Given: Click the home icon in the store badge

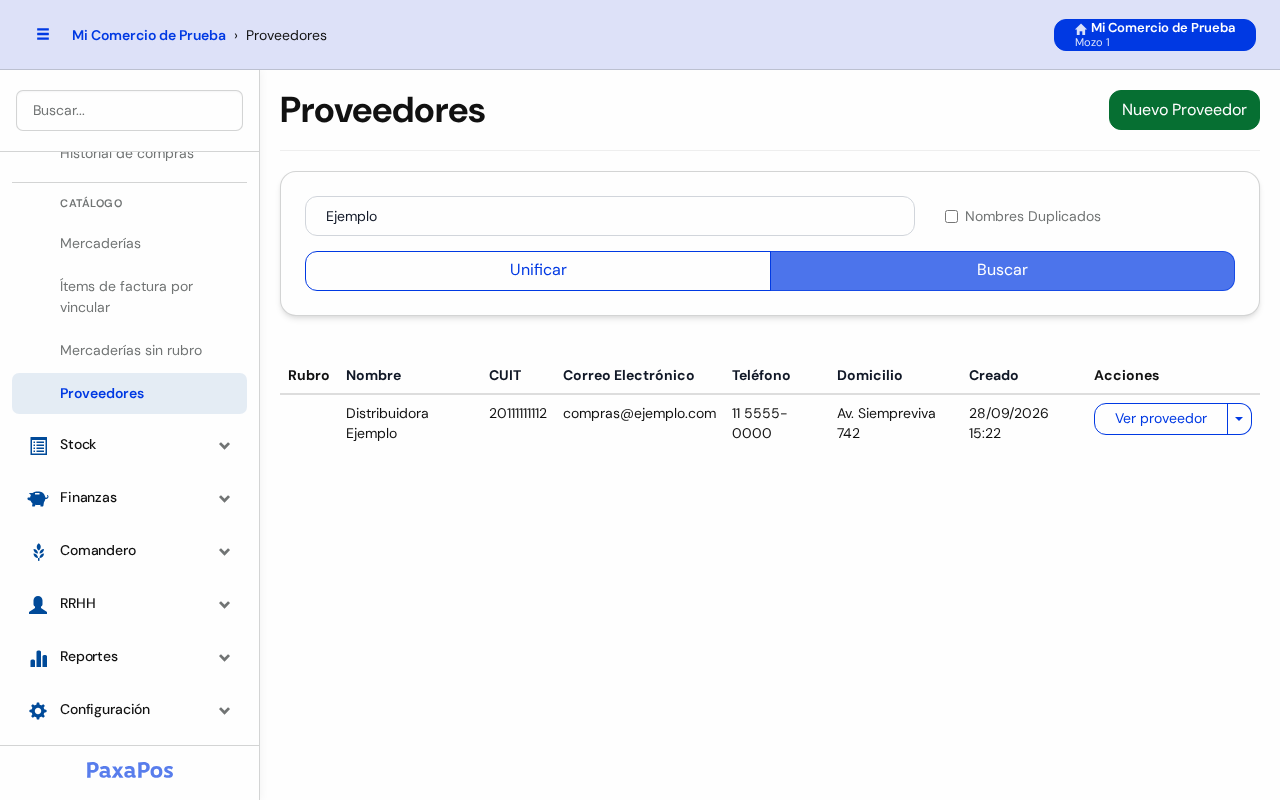Looking at the screenshot, I should (x=1081, y=29).
